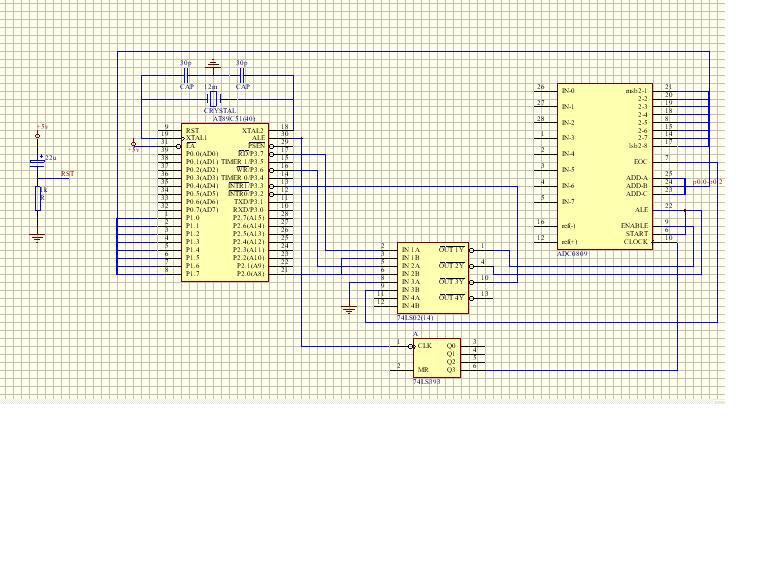
Task: Click the P2.0(A8) pin name
Action: (x=251, y=273)
